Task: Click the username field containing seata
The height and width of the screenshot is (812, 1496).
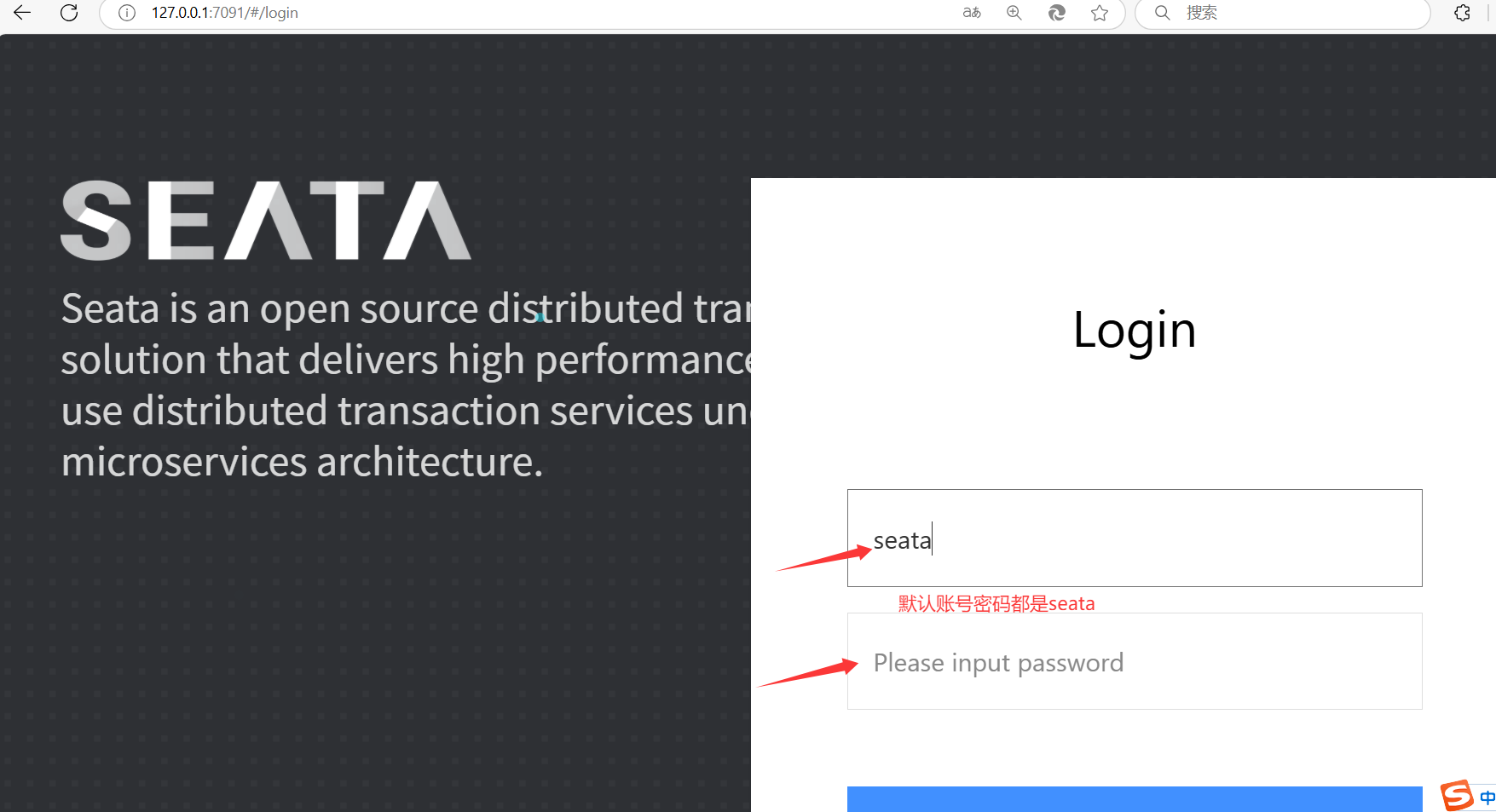Action: (1134, 538)
